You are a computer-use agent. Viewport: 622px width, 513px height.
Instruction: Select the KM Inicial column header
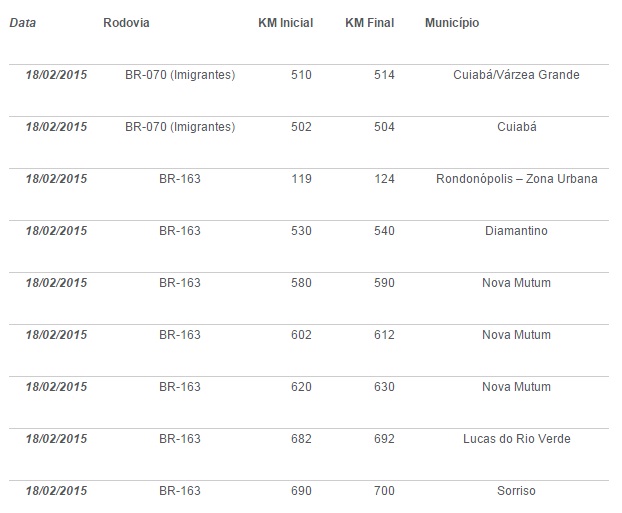tap(285, 23)
